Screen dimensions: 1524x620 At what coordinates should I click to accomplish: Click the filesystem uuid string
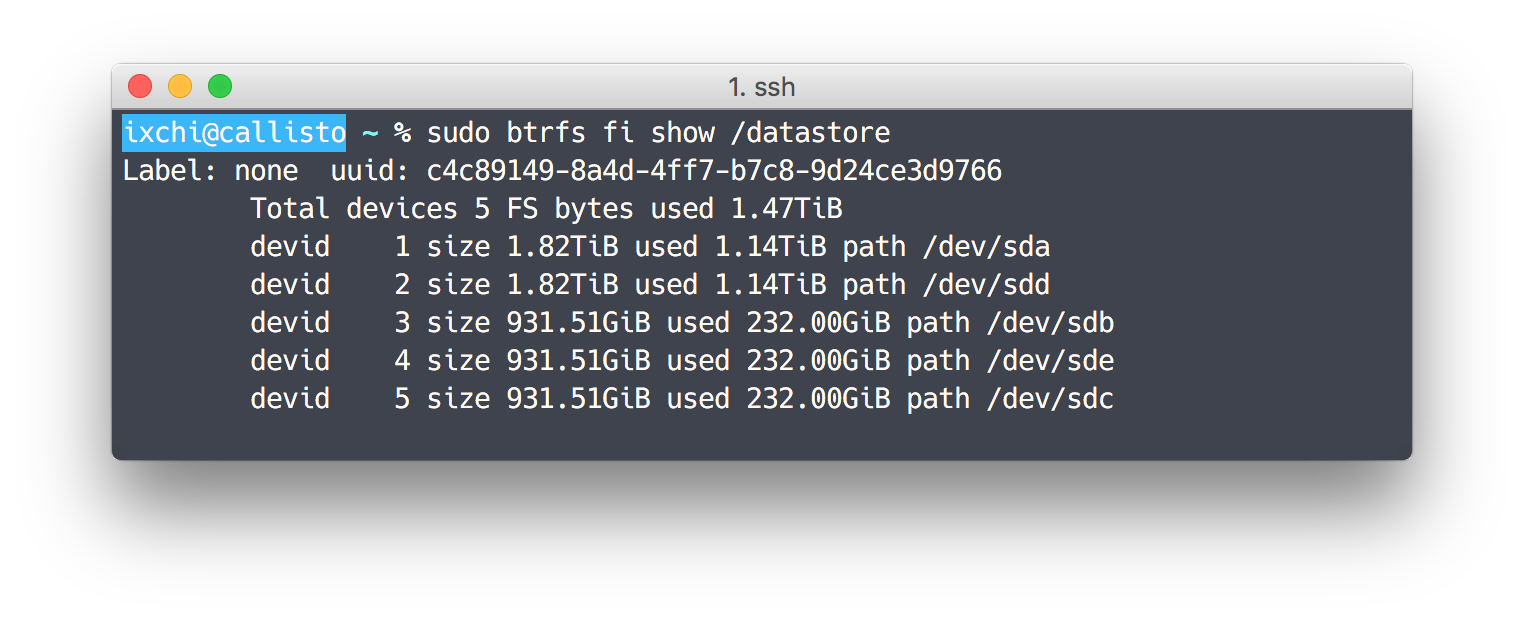click(x=714, y=171)
